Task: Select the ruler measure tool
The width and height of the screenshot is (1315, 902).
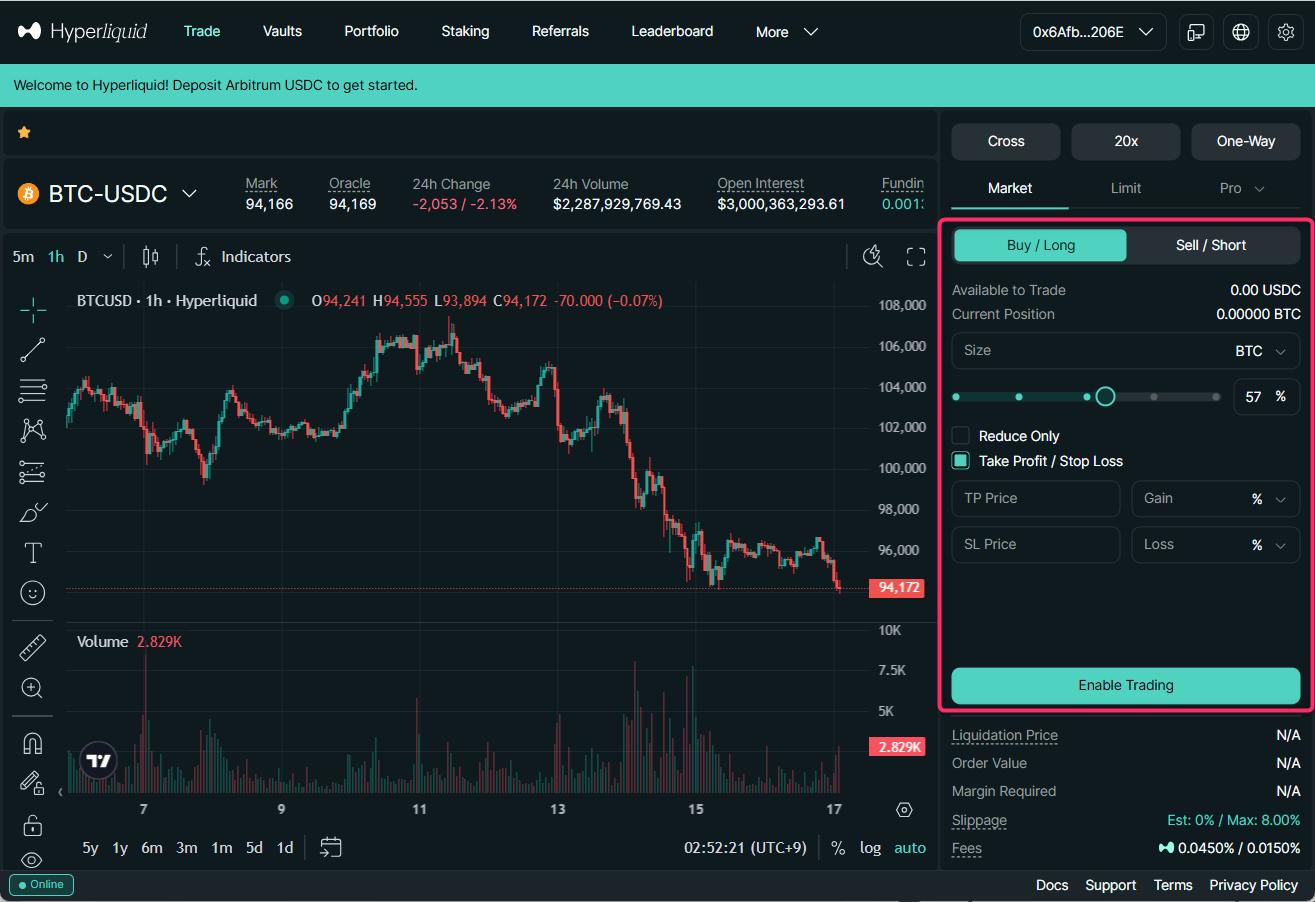Action: [x=33, y=648]
